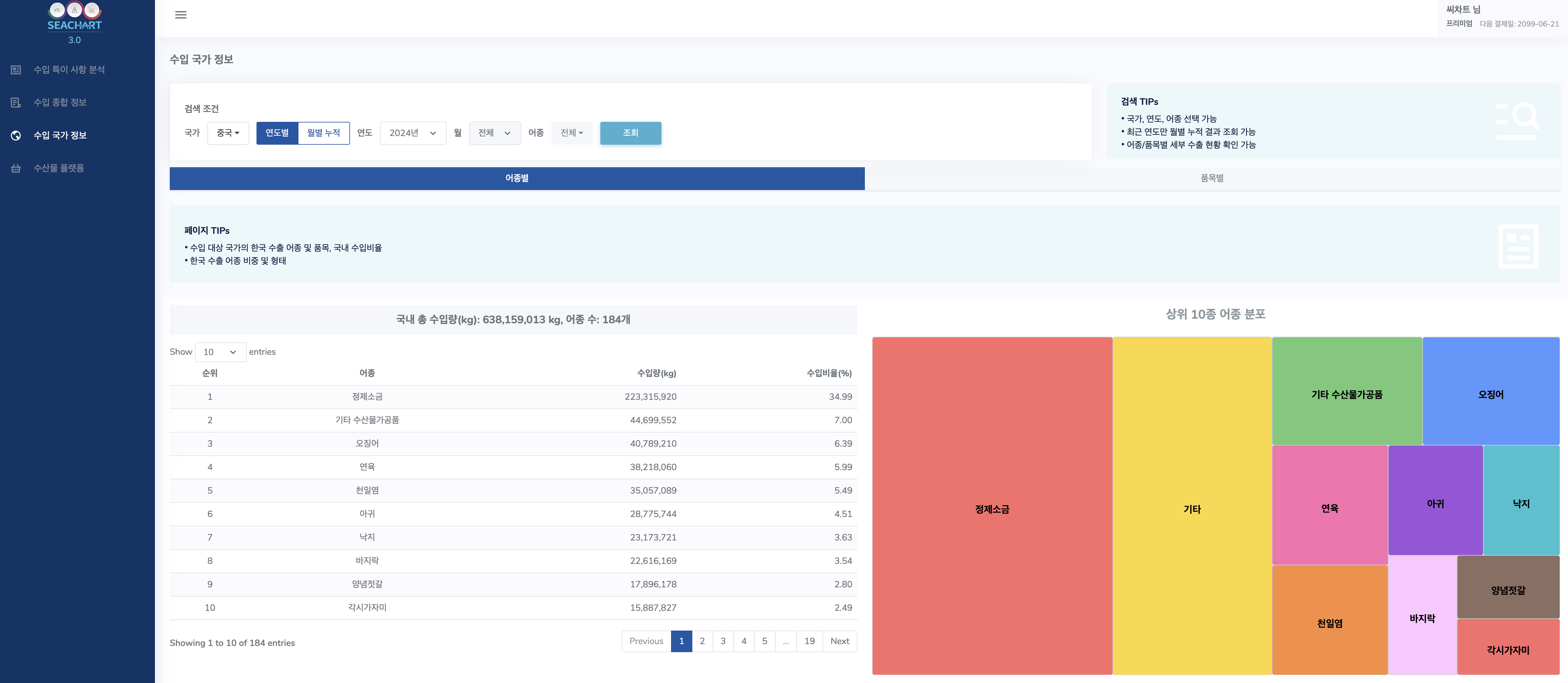This screenshot has height=683, width=1568.
Task: Click the 수입 종합 정보 sidebar icon
Action: [x=16, y=103]
